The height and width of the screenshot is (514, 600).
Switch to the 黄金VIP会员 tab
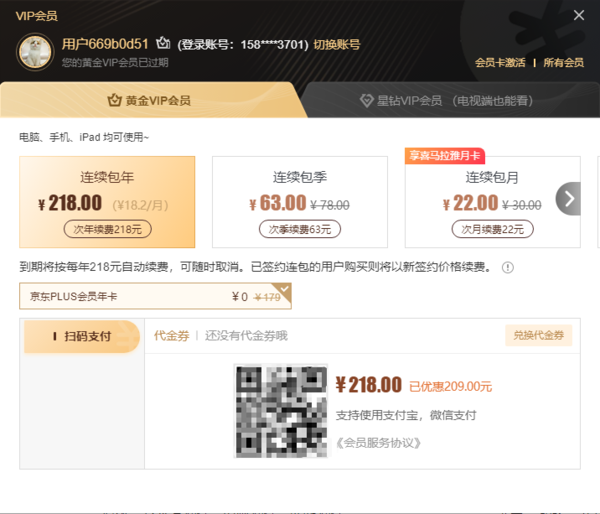pyautogui.click(x=150, y=101)
